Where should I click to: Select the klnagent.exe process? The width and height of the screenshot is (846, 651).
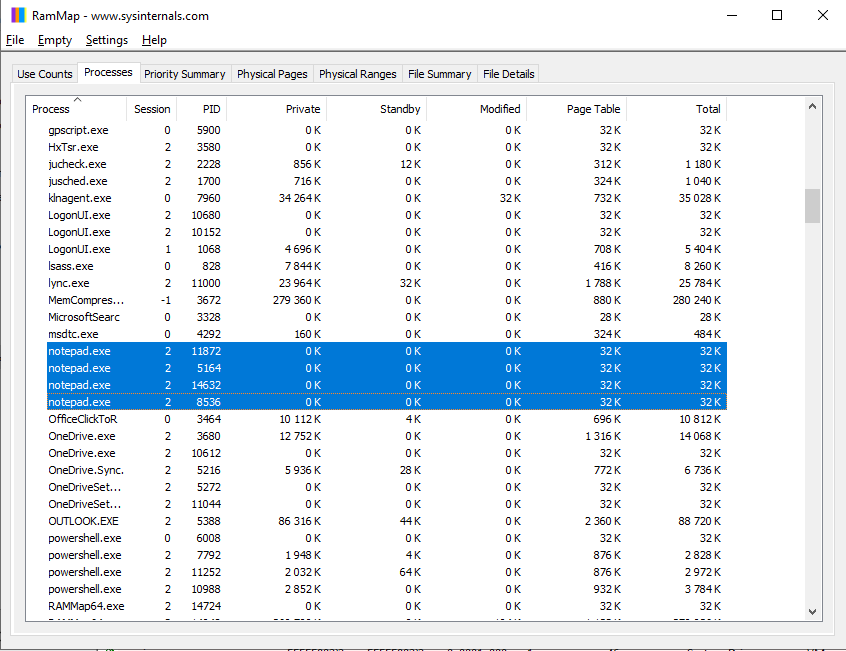coord(387,198)
